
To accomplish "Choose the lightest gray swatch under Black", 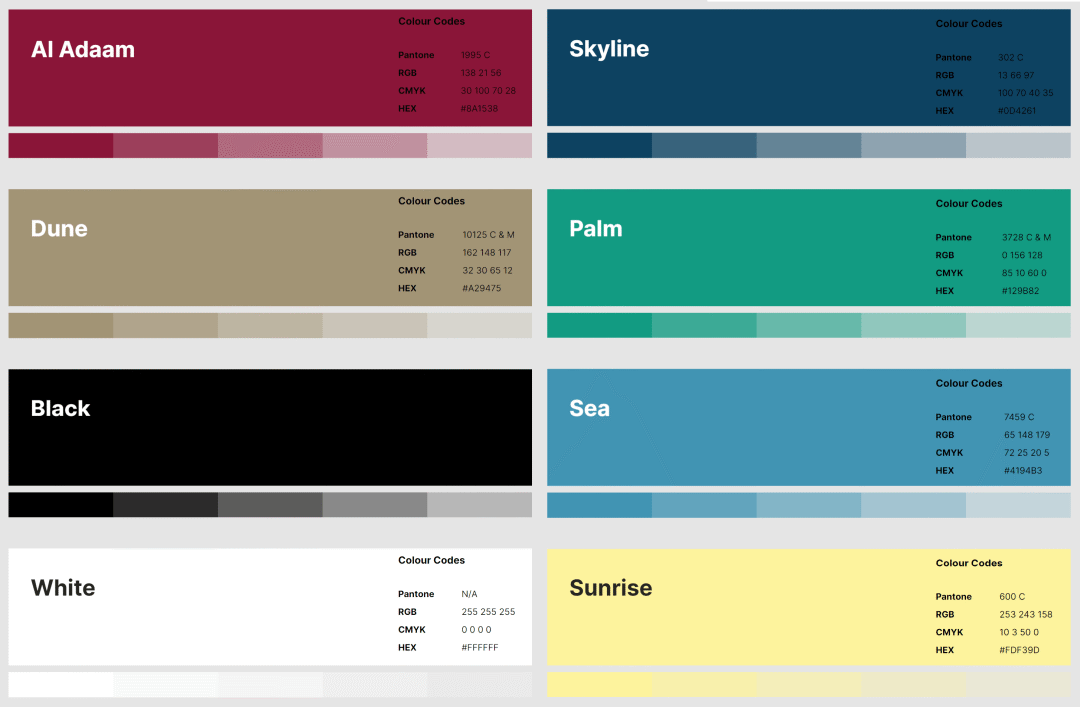I will pos(479,505).
